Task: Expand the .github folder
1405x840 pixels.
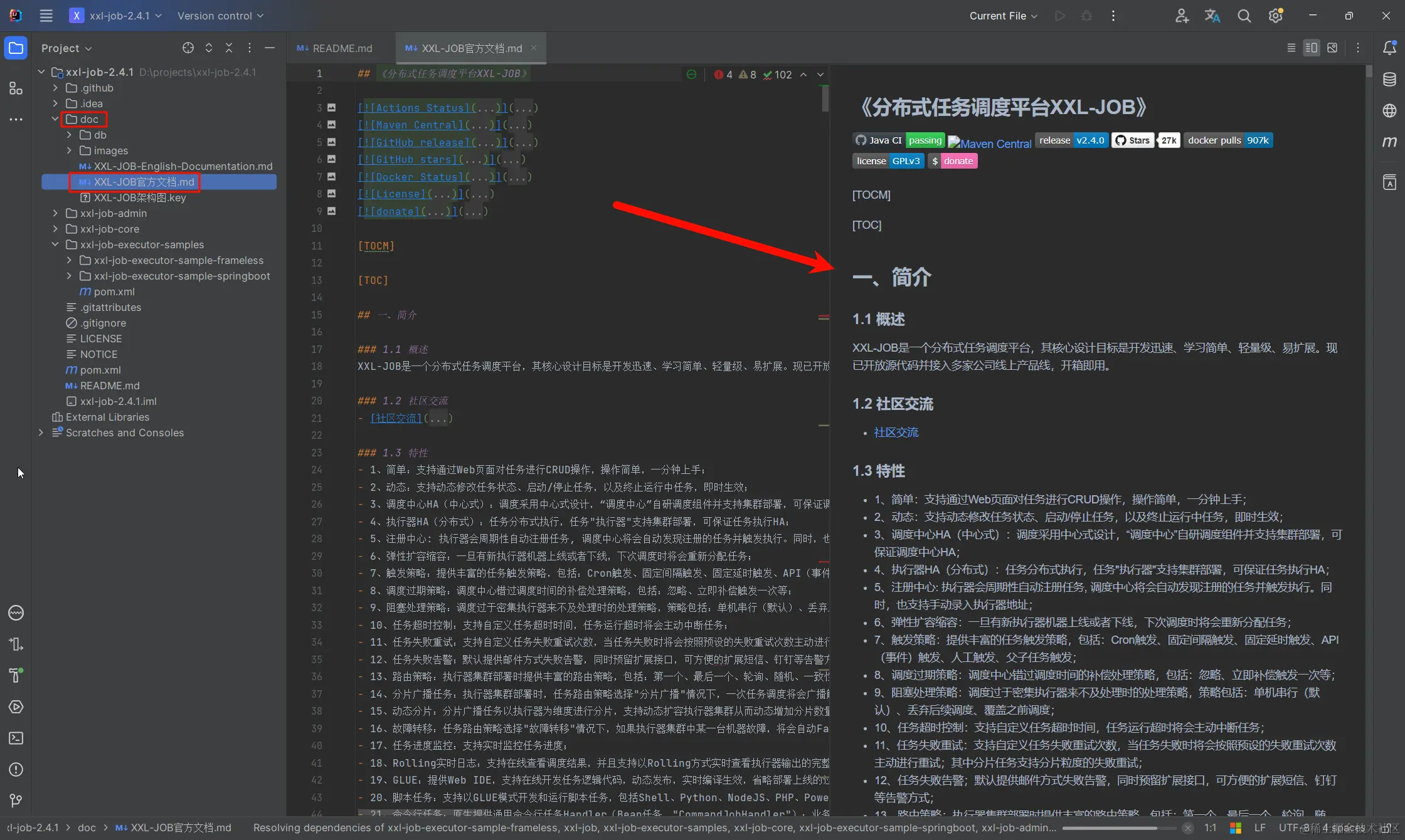Action: click(55, 88)
